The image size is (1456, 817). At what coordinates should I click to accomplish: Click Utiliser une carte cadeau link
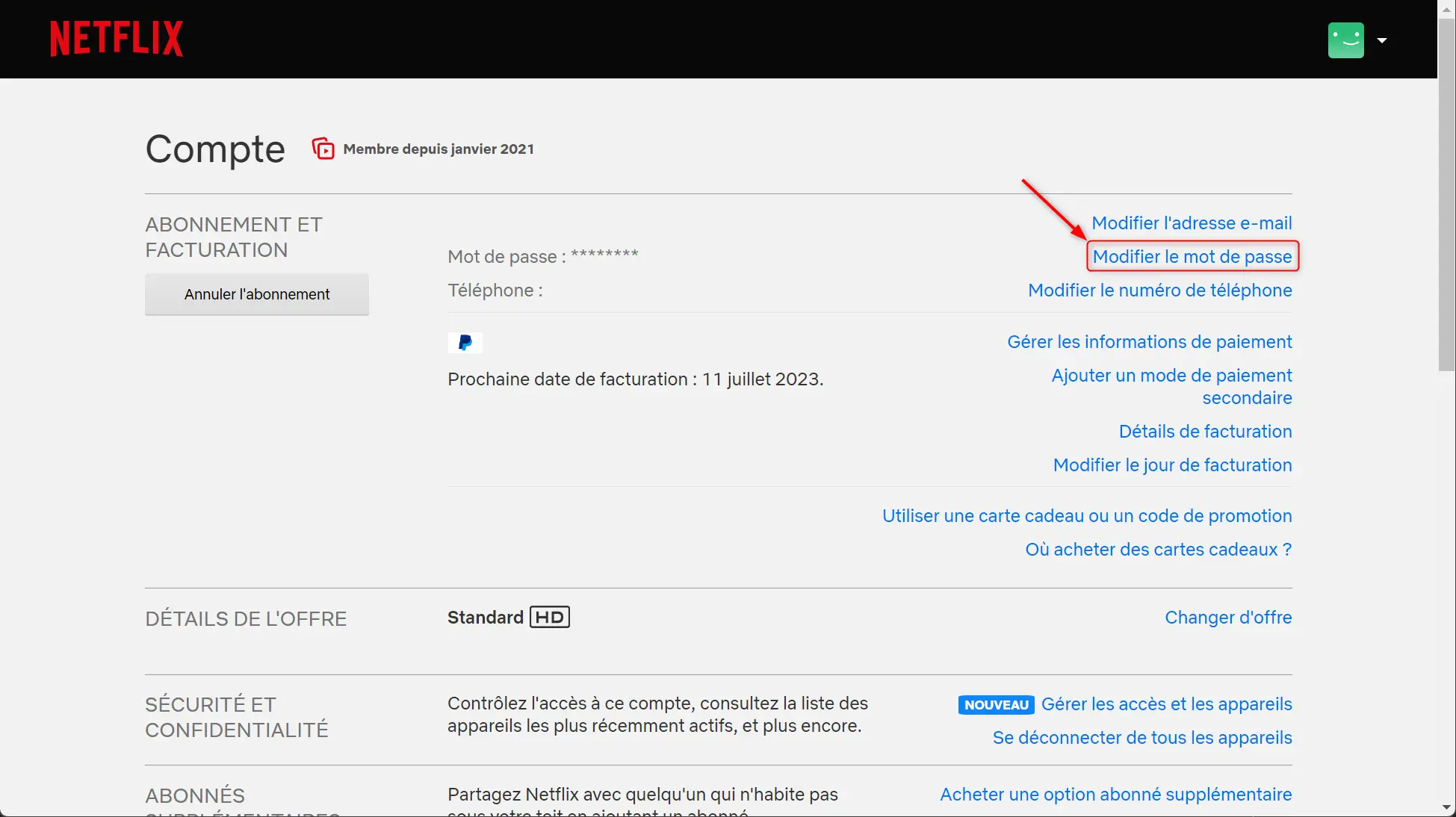coord(1087,516)
